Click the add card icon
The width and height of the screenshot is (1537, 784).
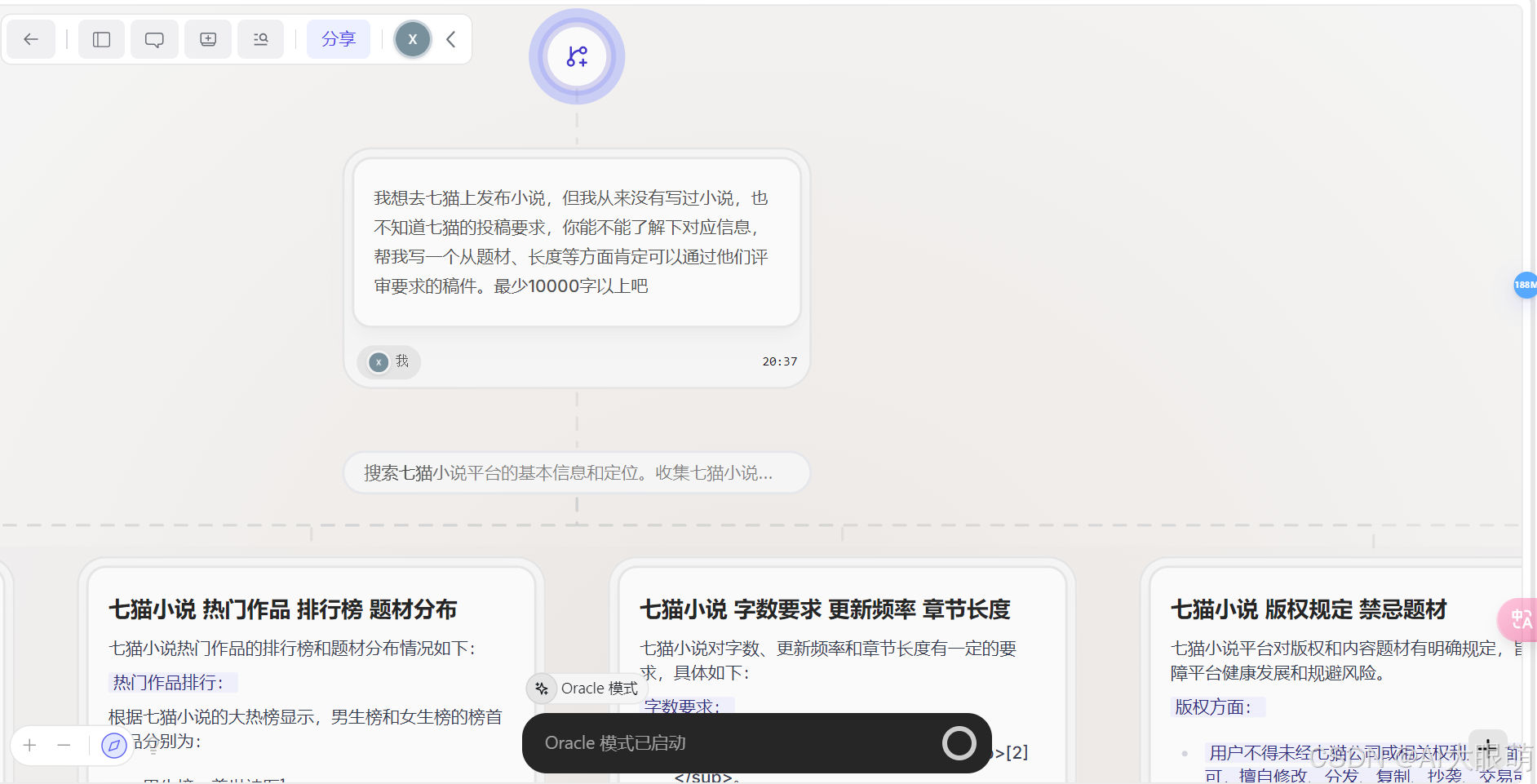click(208, 39)
